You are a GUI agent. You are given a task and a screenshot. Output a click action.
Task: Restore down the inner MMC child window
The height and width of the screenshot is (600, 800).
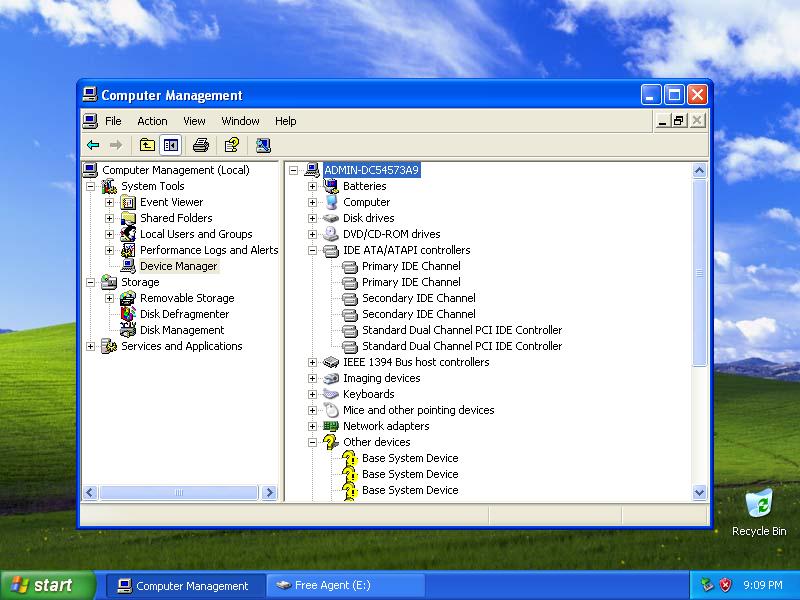click(679, 121)
